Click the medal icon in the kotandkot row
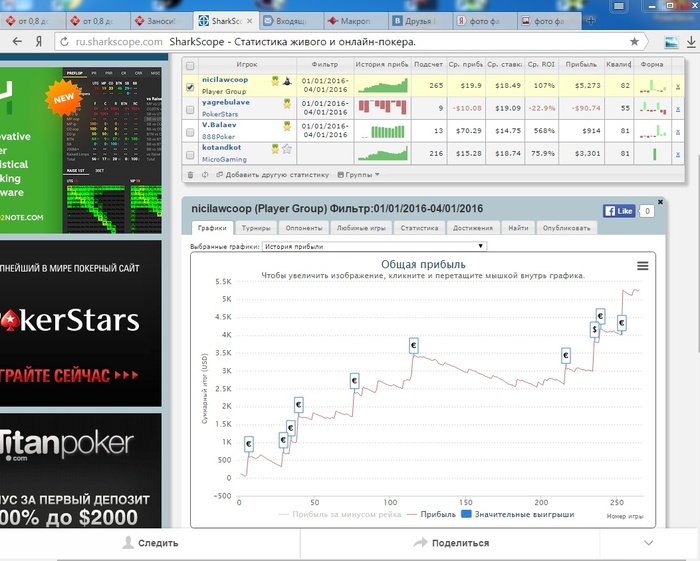 pyautogui.click(x=275, y=149)
